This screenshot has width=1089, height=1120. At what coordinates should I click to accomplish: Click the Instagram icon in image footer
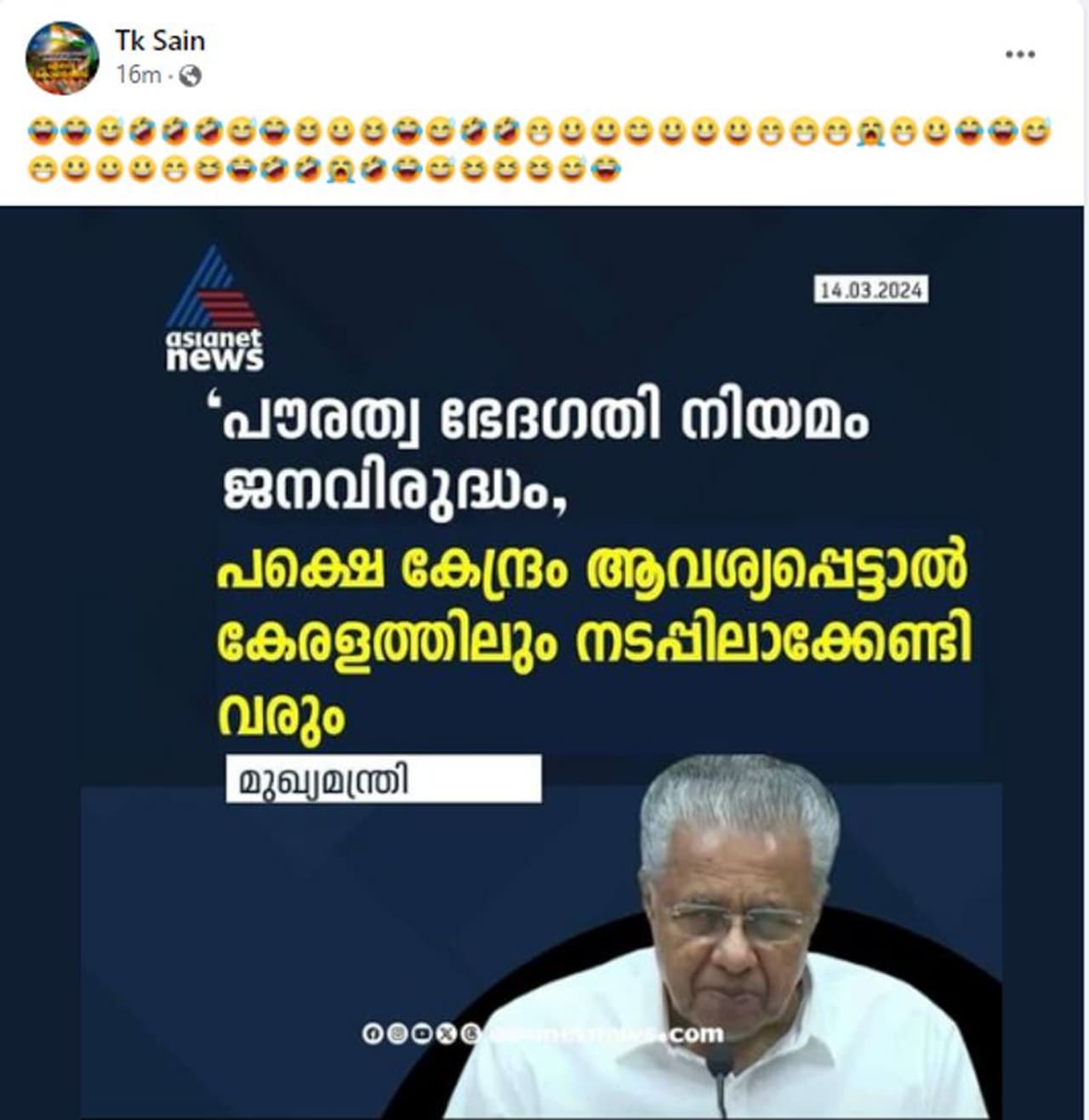coord(396,1034)
